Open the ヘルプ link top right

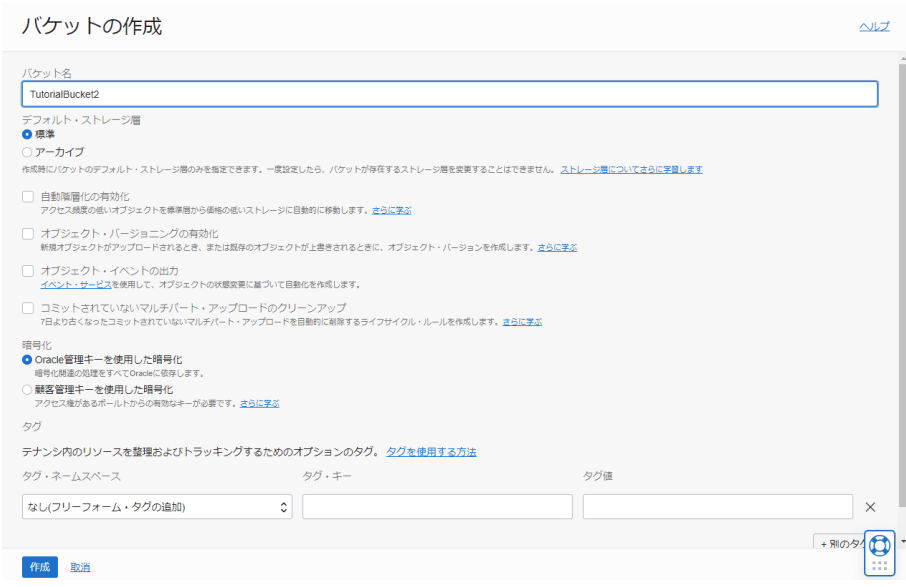coord(874,25)
